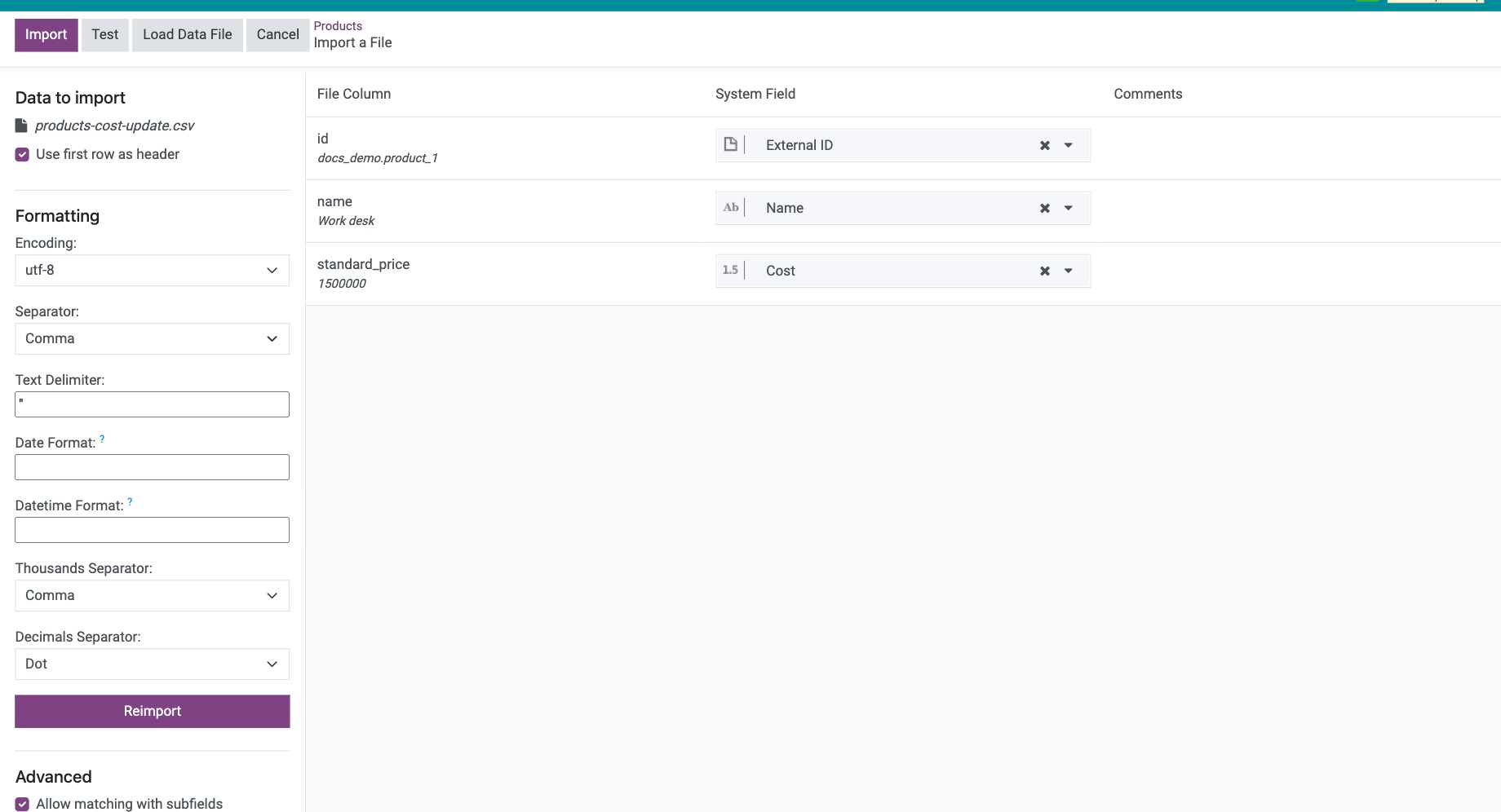This screenshot has height=812, width=1501.
Task: Focus the Datetime Format input field
Action: click(153, 530)
